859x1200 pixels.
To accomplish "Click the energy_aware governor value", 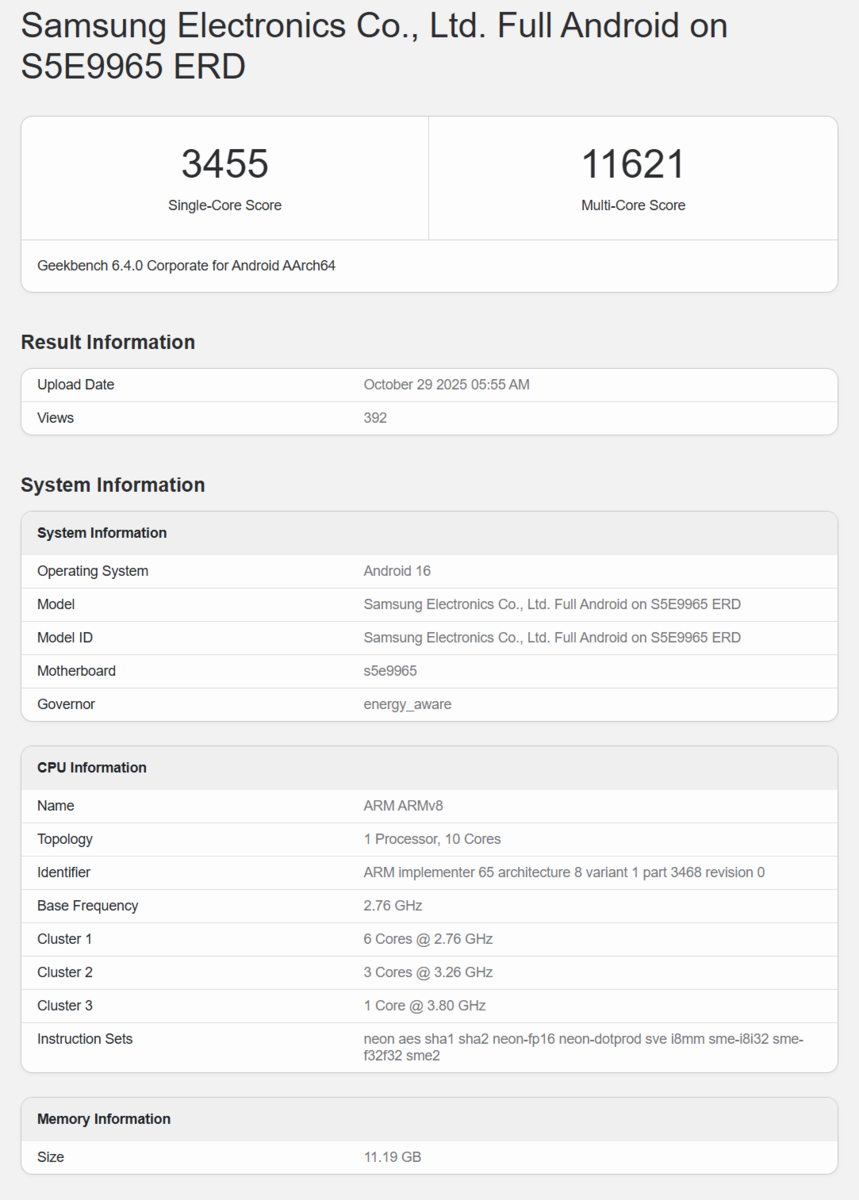I will (407, 704).
